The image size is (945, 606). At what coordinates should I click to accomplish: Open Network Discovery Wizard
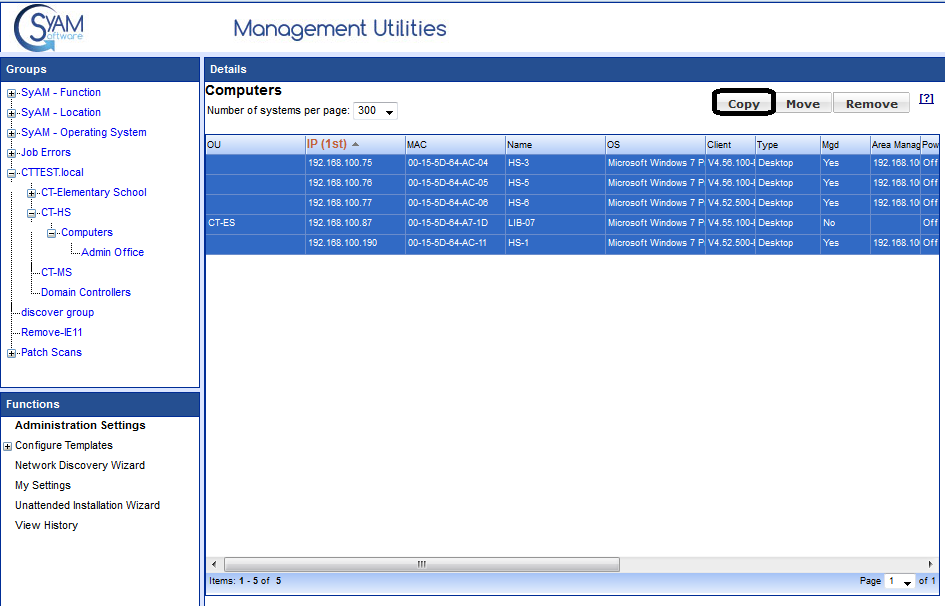coord(79,466)
